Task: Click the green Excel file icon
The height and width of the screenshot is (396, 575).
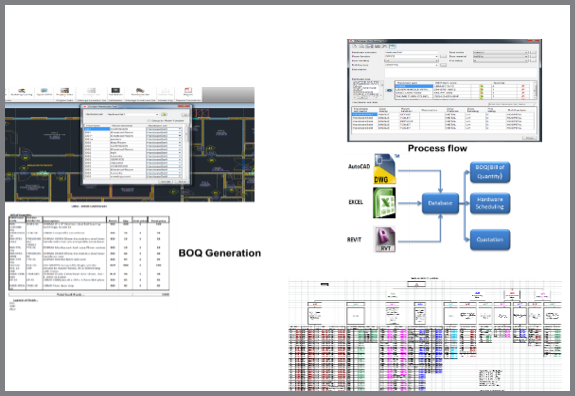Action: pos(384,203)
